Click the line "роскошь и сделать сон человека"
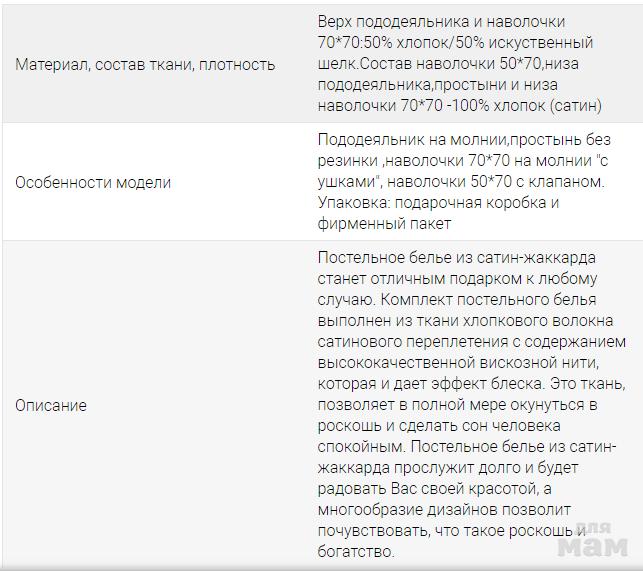This screenshot has height=571, width=643. [435, 426]
